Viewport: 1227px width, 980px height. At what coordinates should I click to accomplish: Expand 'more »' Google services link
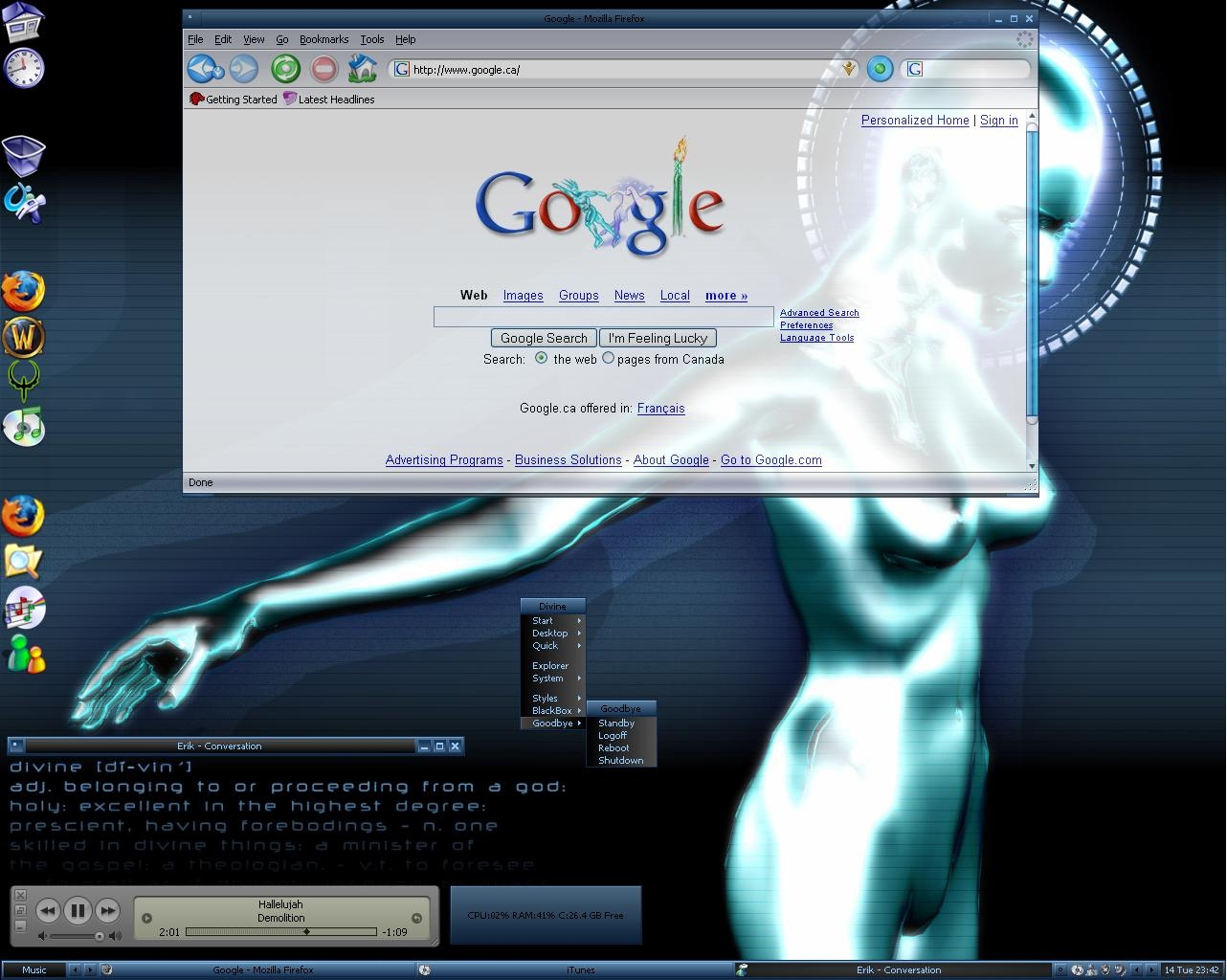[x=726, y=296]
